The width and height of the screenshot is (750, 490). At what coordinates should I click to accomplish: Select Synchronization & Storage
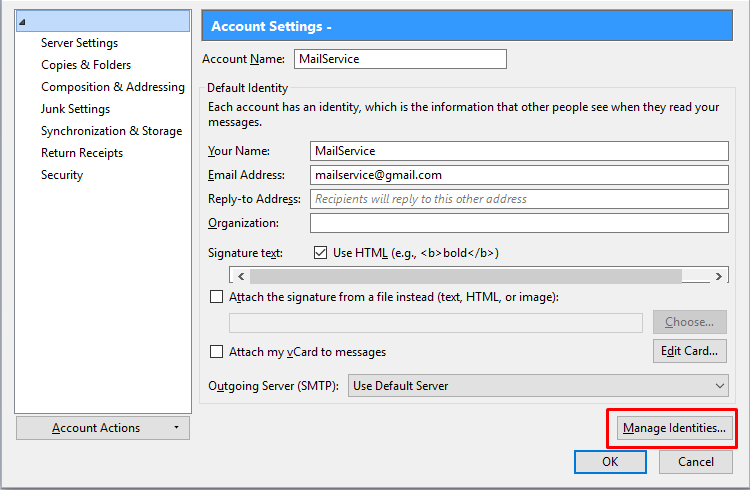point(111,131)
